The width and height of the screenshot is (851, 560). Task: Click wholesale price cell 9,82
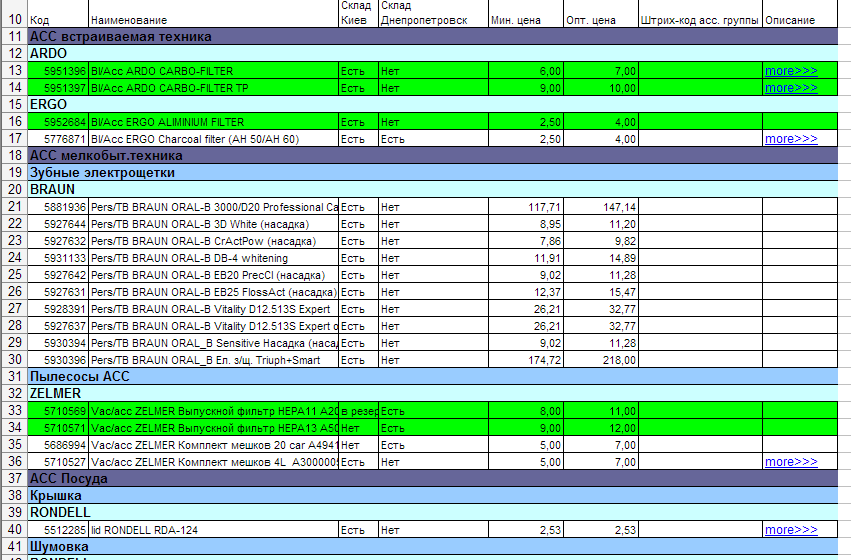(x=601, y=241)
